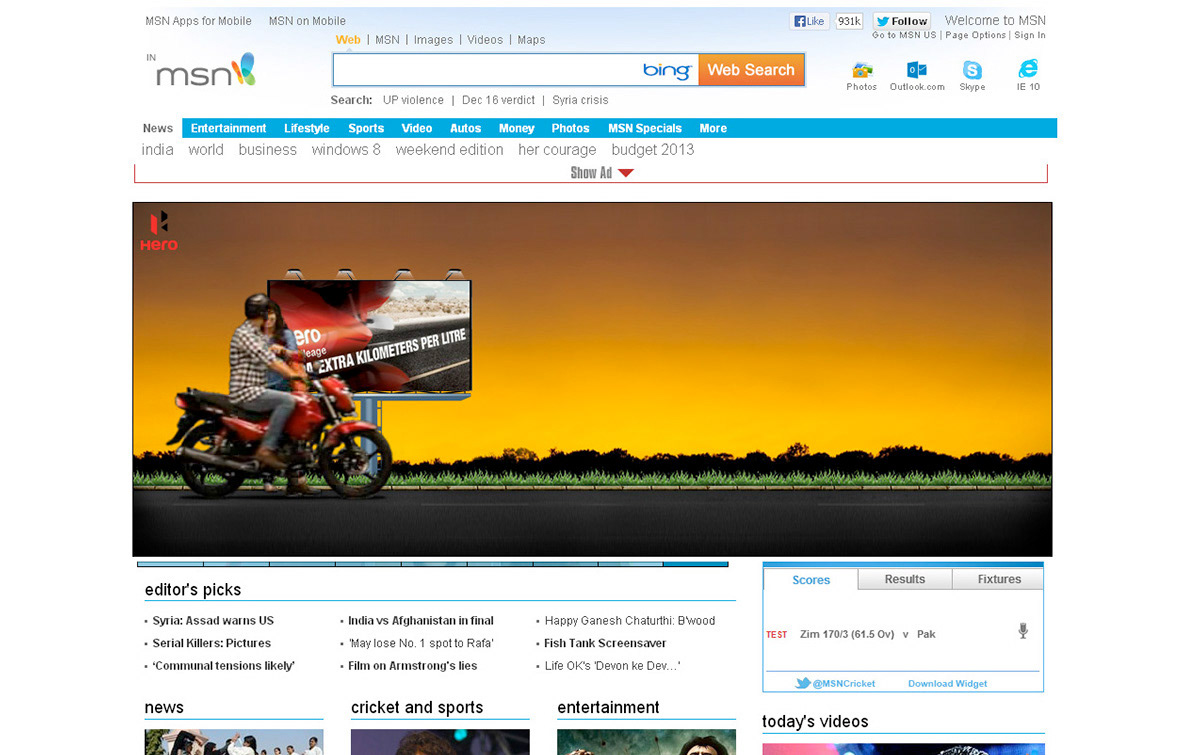Click the Bing logo in search box
The image size is (1200, 755).
point(666,70)
